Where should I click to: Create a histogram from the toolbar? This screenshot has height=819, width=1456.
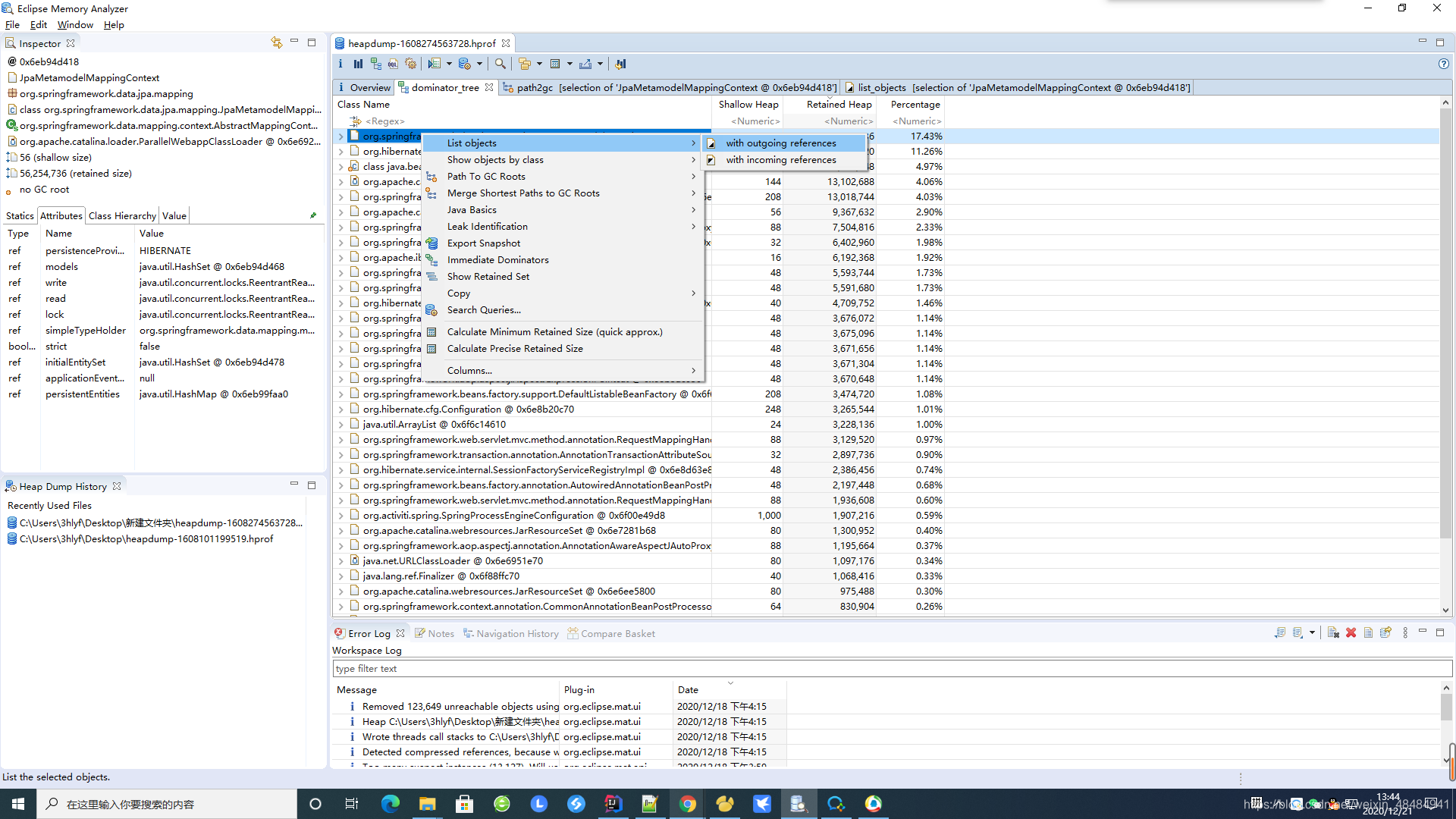point(358,64)
